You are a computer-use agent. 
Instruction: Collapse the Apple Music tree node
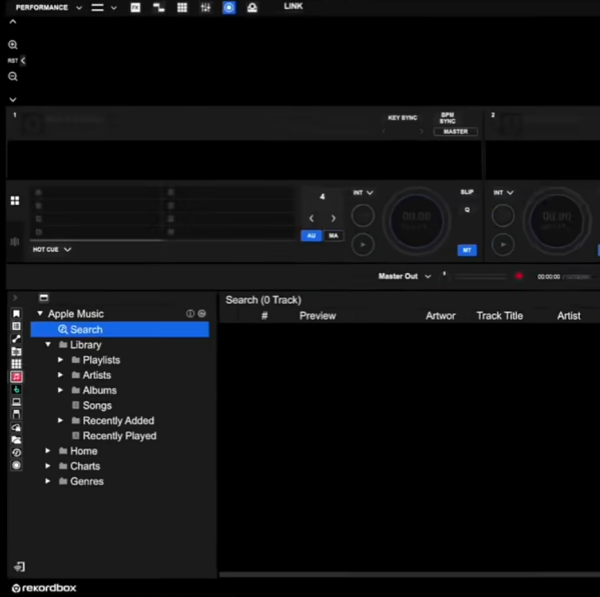tap(40, 313)
